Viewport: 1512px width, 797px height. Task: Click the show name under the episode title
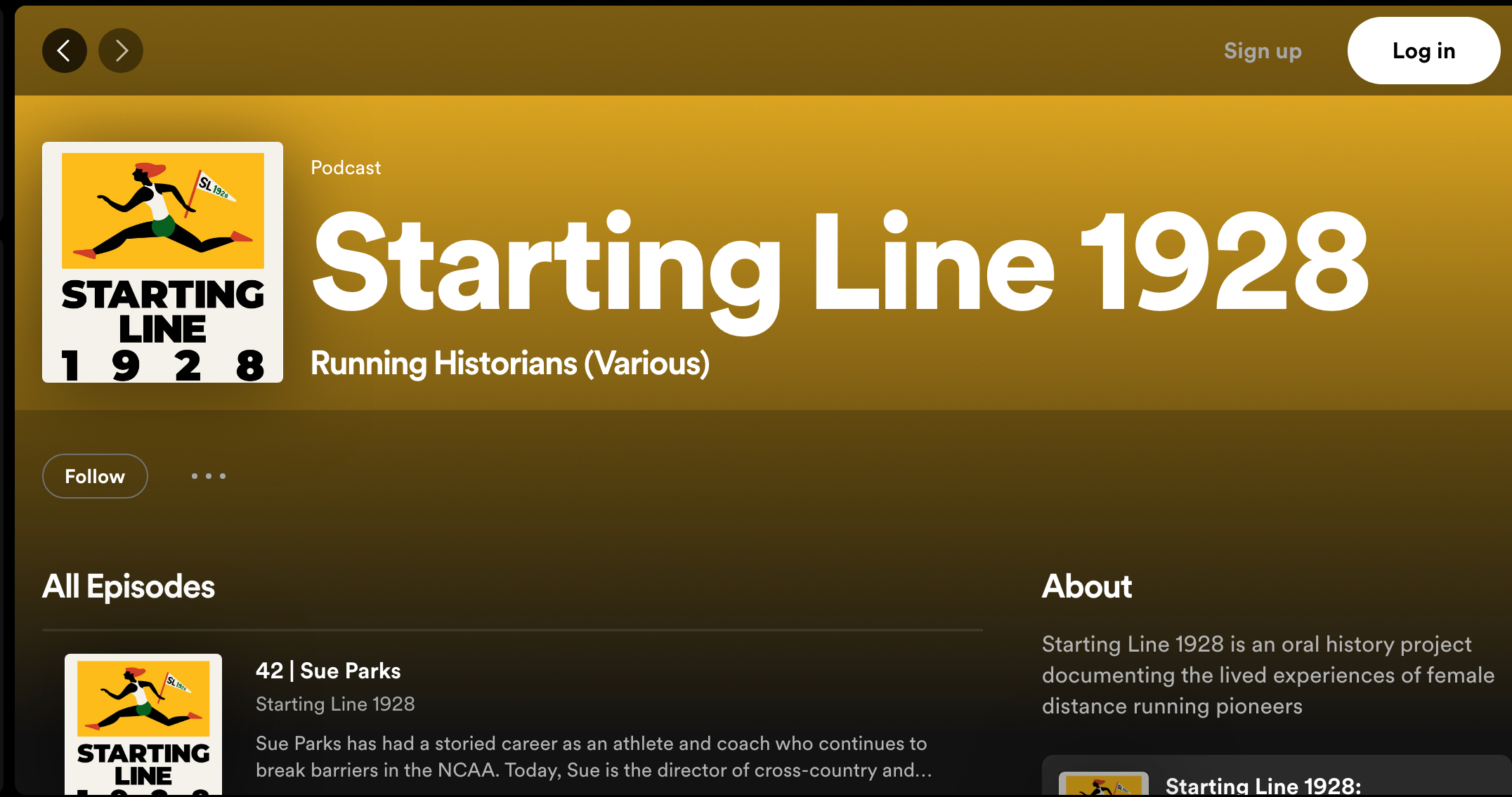(x=335, y=704)
